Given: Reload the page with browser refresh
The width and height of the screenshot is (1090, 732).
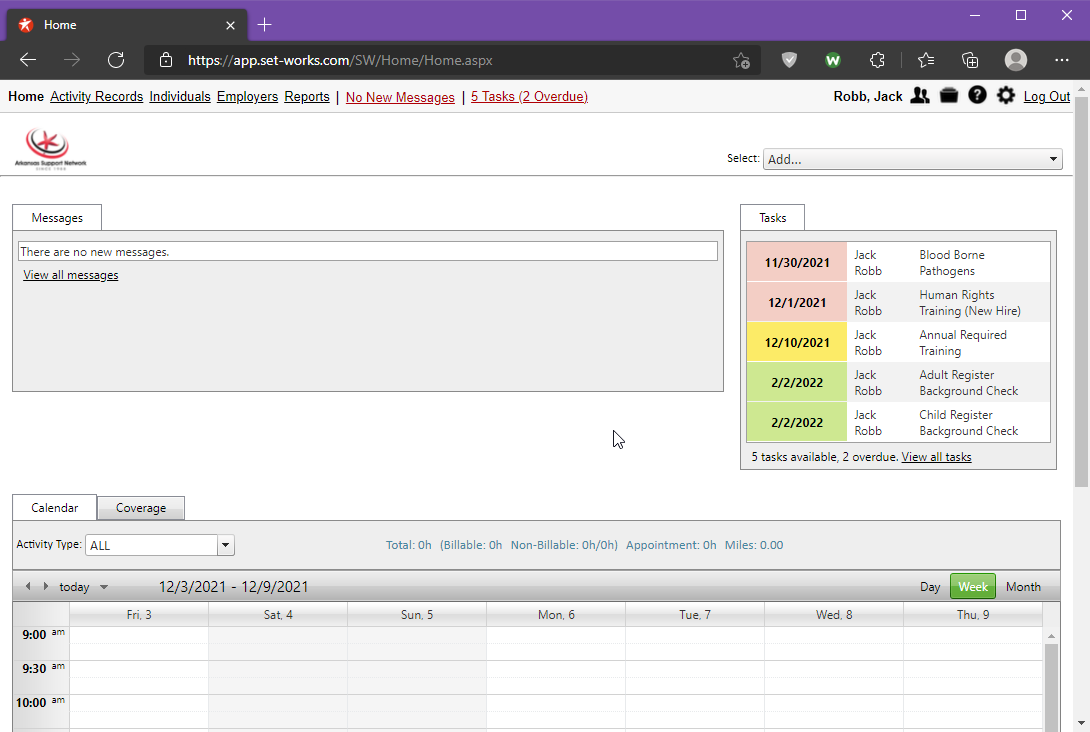Looking at the screenshot, I should pyautogui.click(x=116, y=60).
